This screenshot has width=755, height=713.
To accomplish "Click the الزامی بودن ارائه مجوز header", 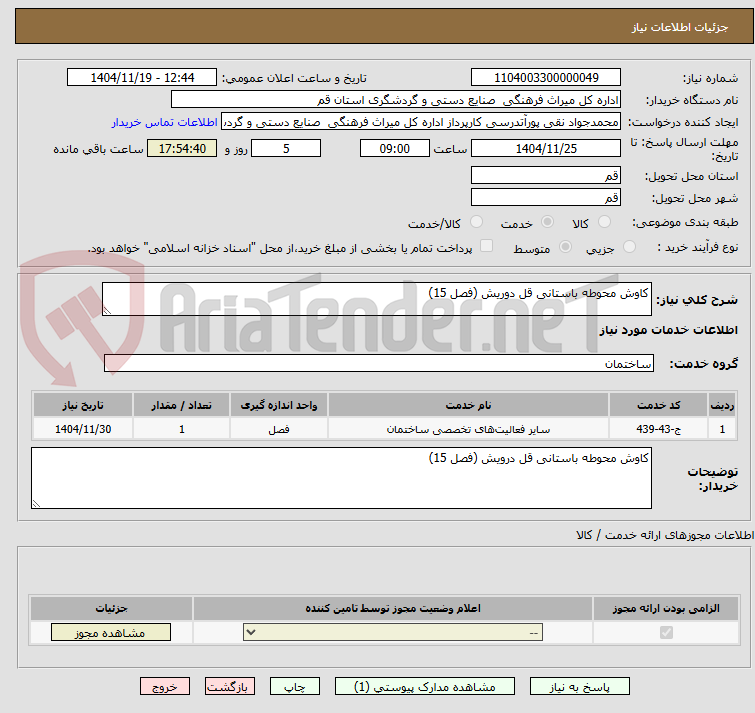I will 666,609.
